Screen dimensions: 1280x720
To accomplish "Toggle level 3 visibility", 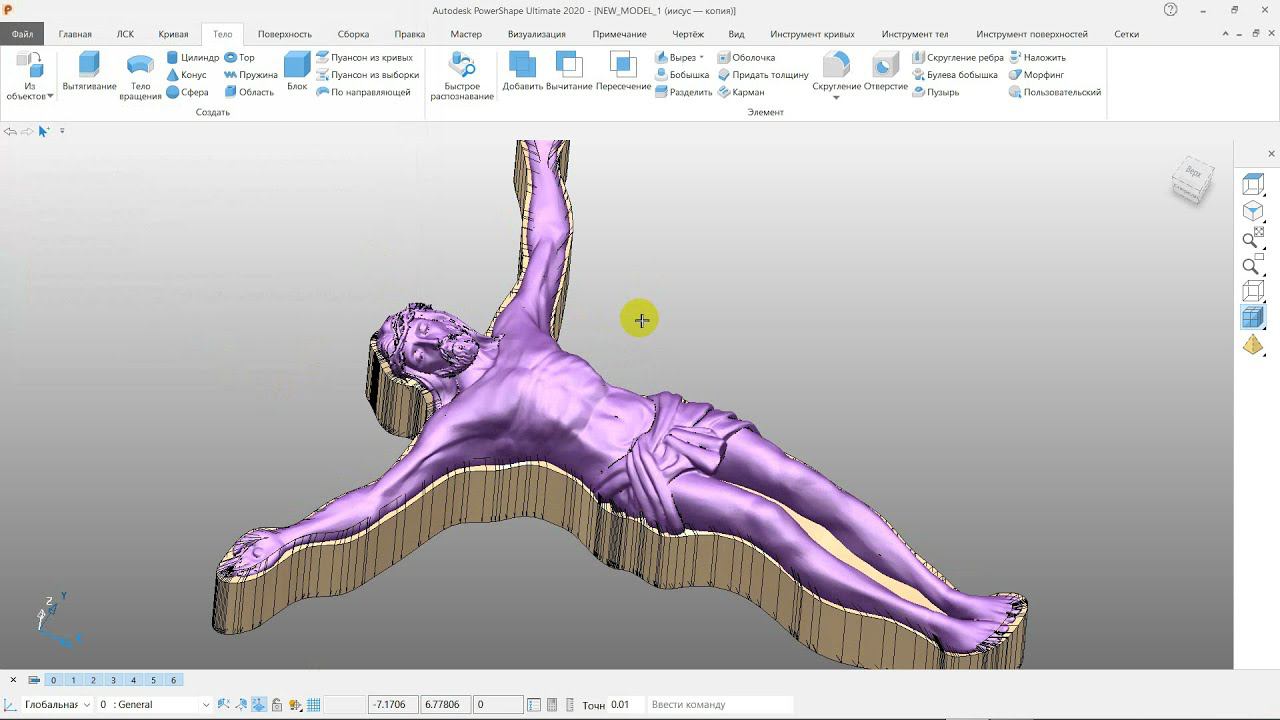I will (x=113, y=680).
